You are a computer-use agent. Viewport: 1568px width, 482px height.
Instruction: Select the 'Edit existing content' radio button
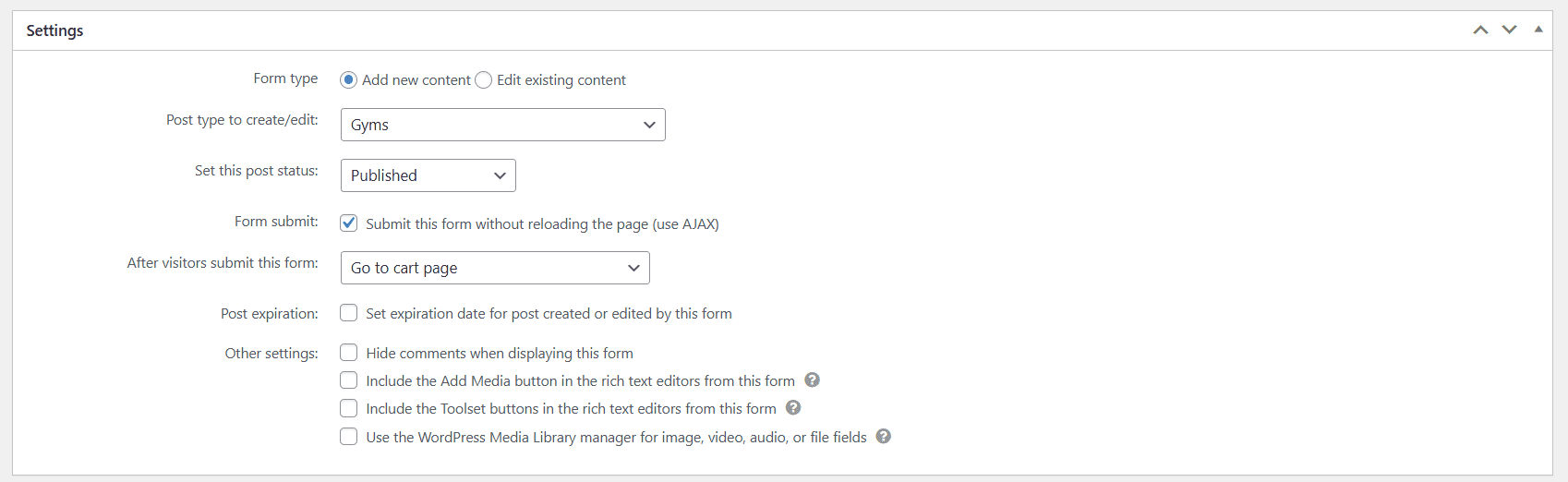click(x=484, y=80)
